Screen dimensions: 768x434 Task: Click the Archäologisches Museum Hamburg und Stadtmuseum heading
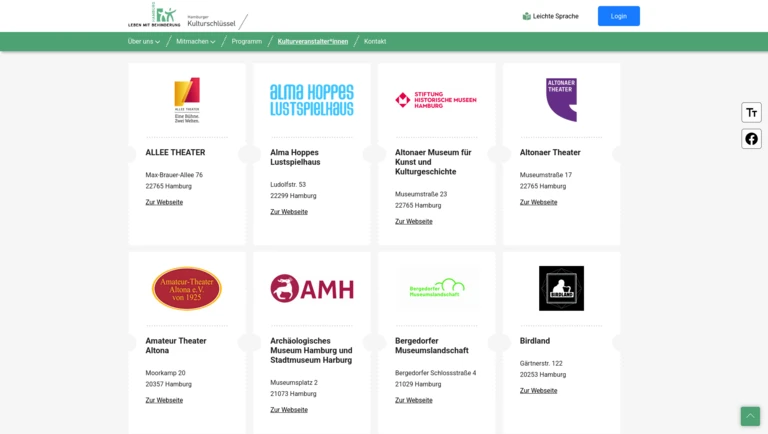tap(312, 351)
